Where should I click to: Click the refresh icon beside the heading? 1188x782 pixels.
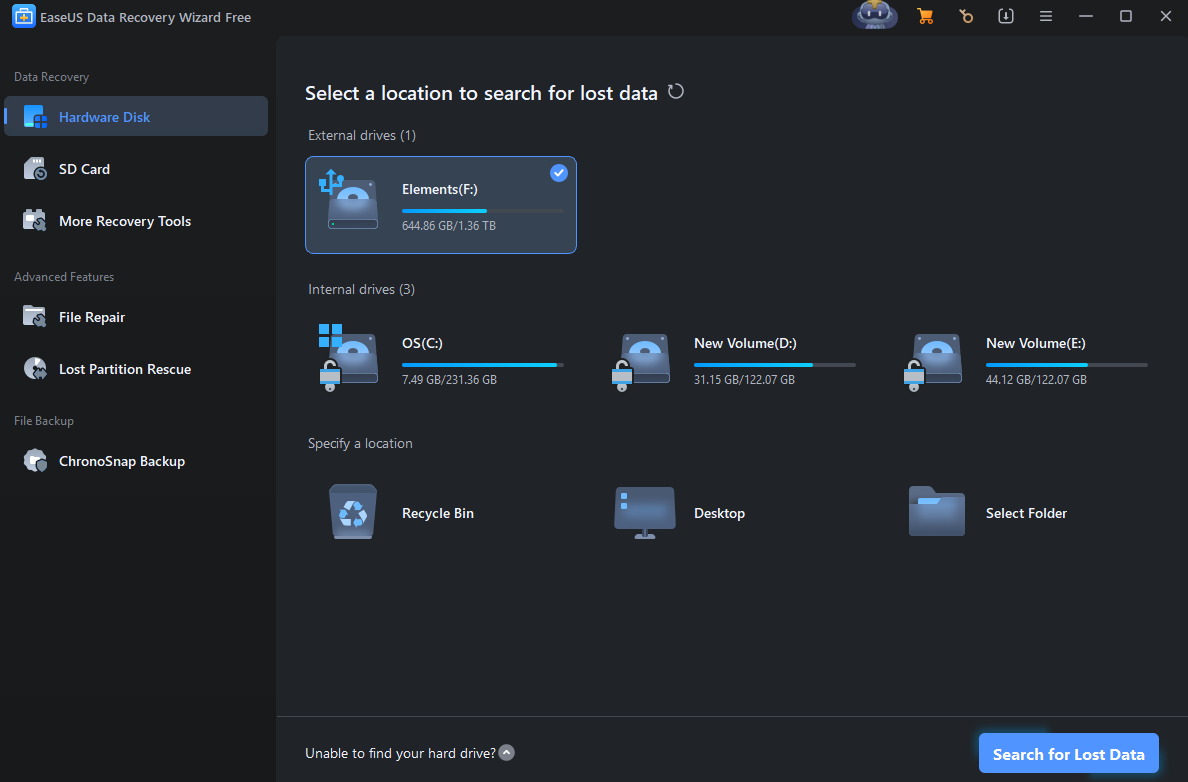[x=675, y=91]
